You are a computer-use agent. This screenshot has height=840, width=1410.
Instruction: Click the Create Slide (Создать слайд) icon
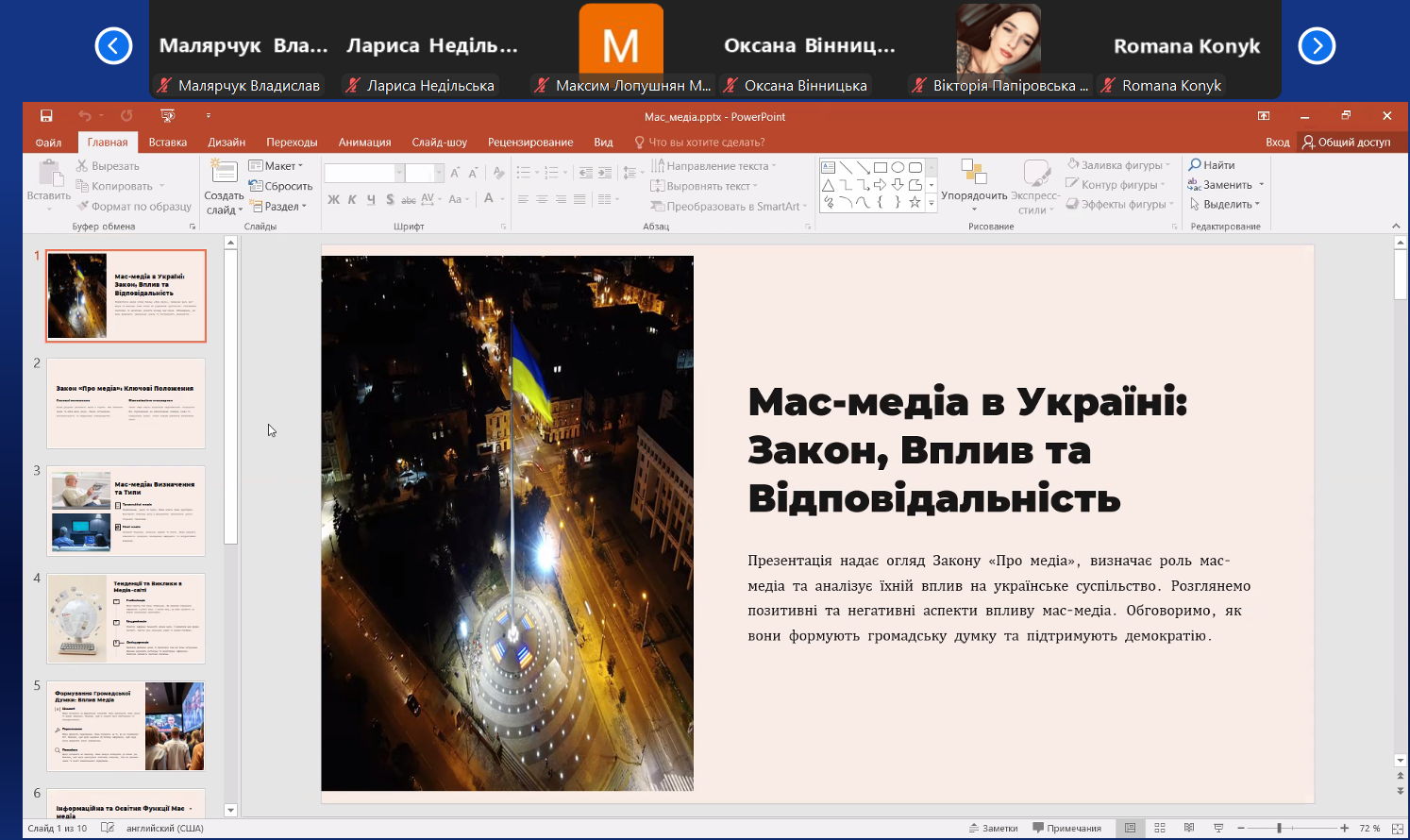[224, 173]
